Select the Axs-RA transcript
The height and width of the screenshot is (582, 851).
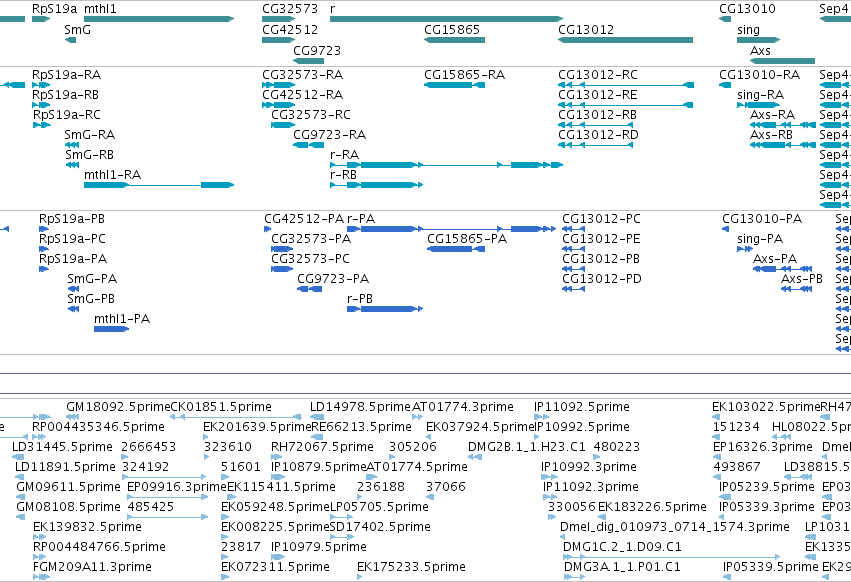click(783, 125)
